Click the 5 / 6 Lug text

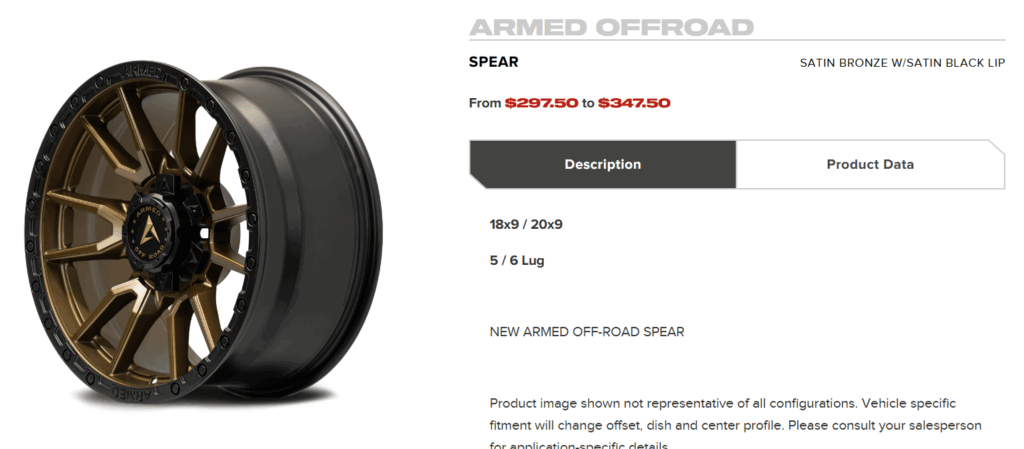tap(517, 260)
